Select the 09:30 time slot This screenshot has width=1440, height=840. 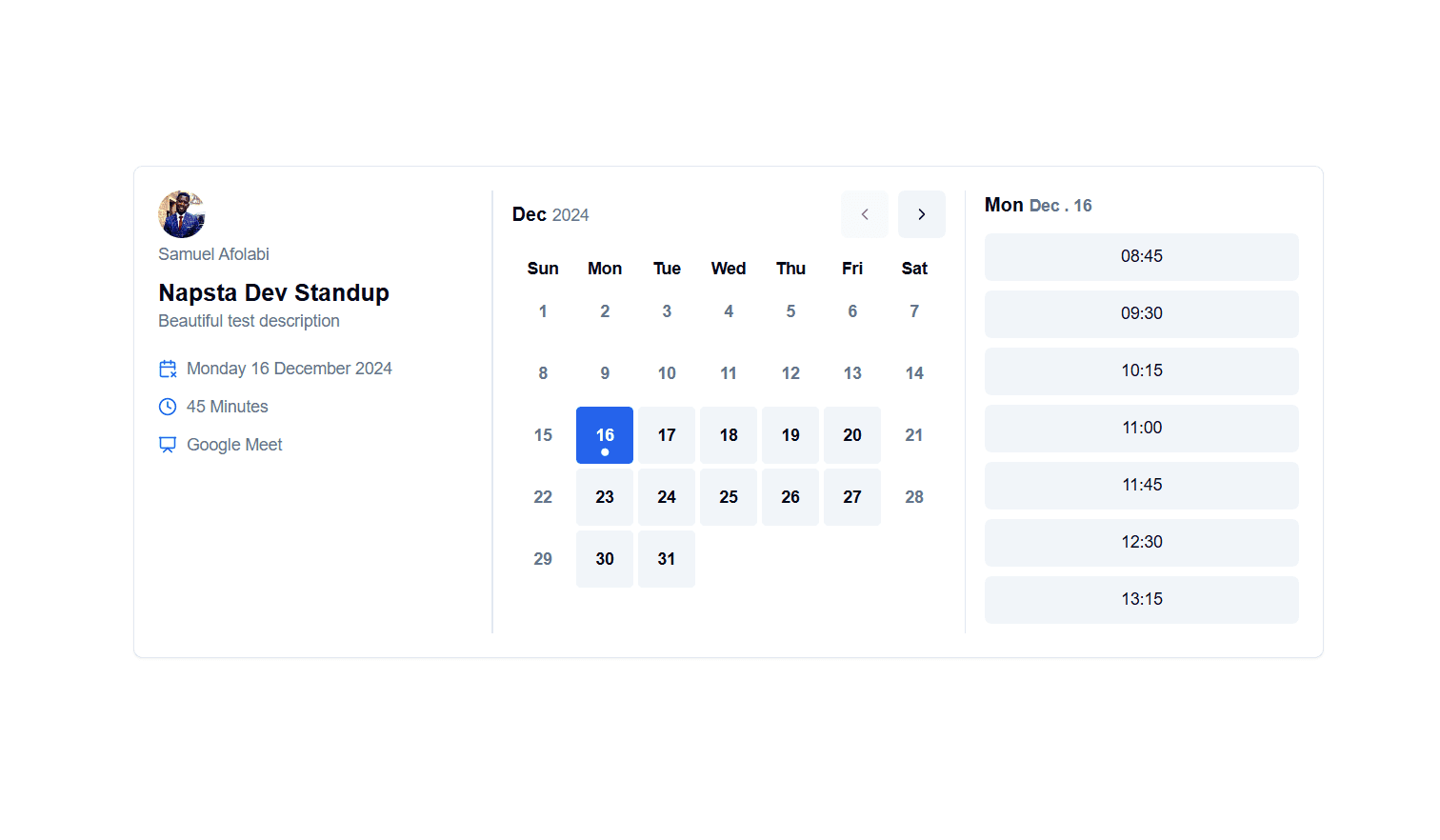(x=1141, y=314)
